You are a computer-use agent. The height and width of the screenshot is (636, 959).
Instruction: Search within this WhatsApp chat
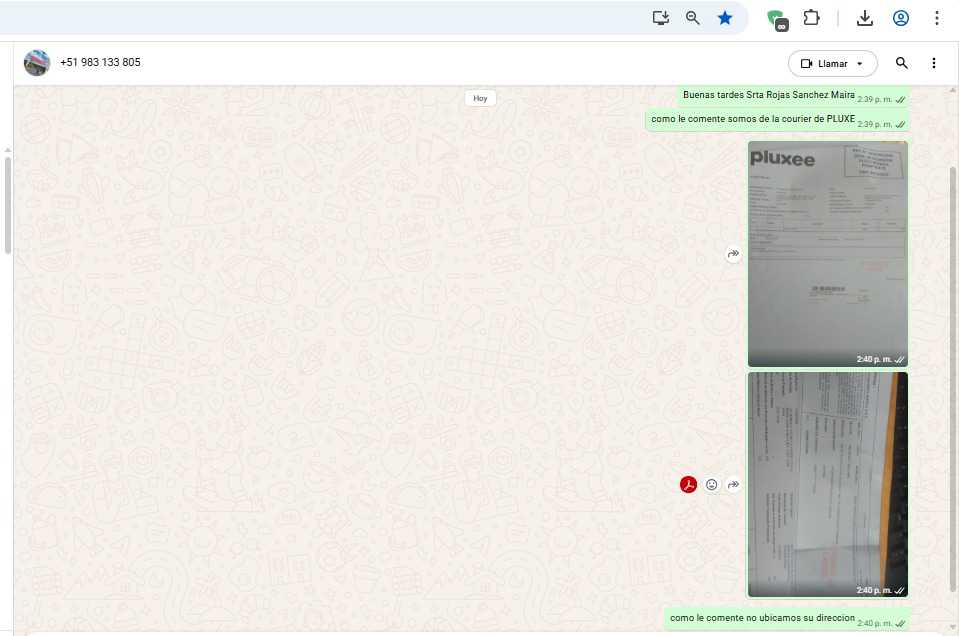coord(902,63)
